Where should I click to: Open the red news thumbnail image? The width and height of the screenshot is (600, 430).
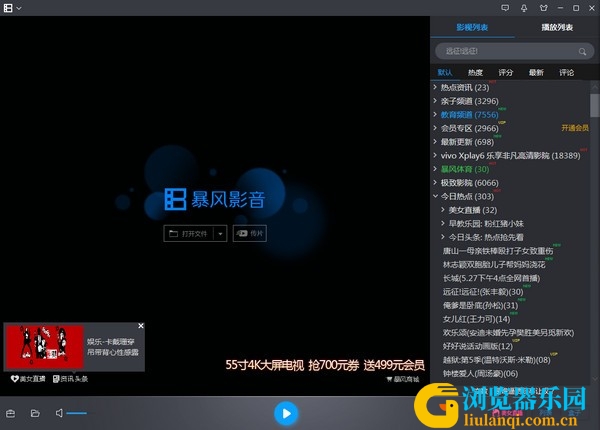point(44,347)
